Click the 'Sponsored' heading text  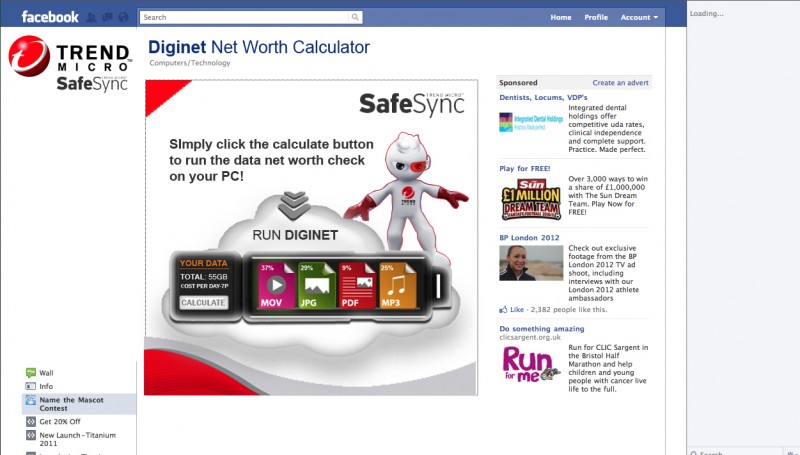[x=518, y=83]
